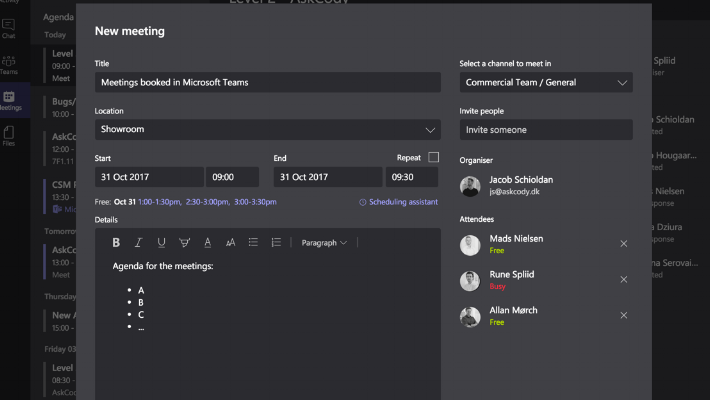Open the channel dropdown Commercial Team / General
The width and height of the screenshot is (710, 400).
(546, 82)
